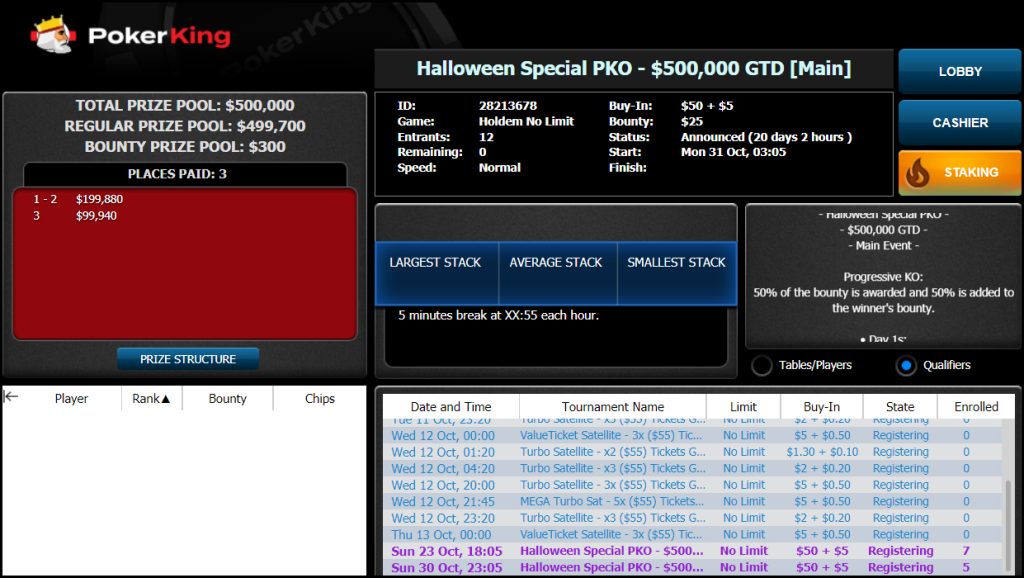Screen dimensions: 1024x578
Task: Select the Tables/Players radio button
Action: tap(761, 365)
